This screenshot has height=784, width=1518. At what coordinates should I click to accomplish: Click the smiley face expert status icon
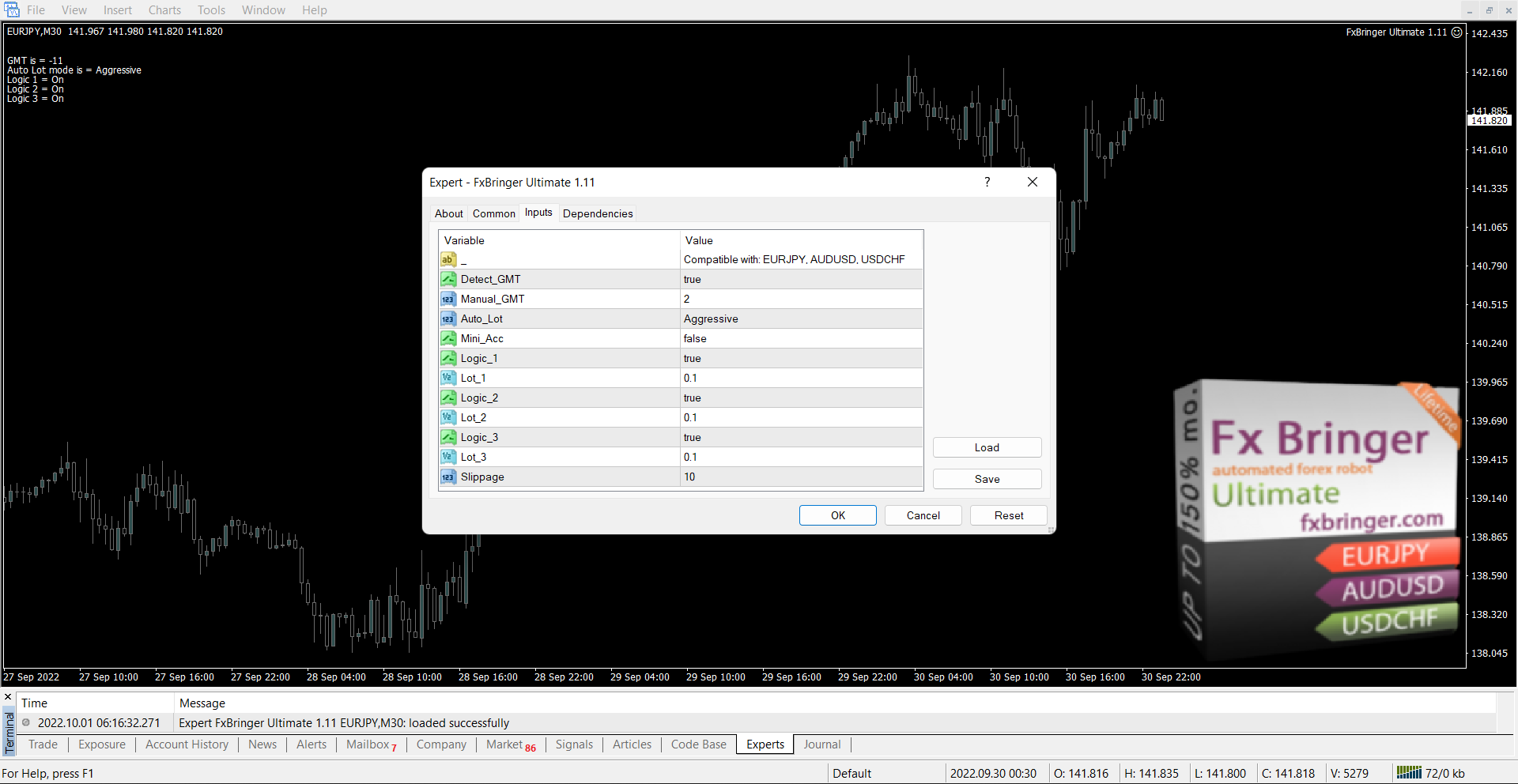1457,32
